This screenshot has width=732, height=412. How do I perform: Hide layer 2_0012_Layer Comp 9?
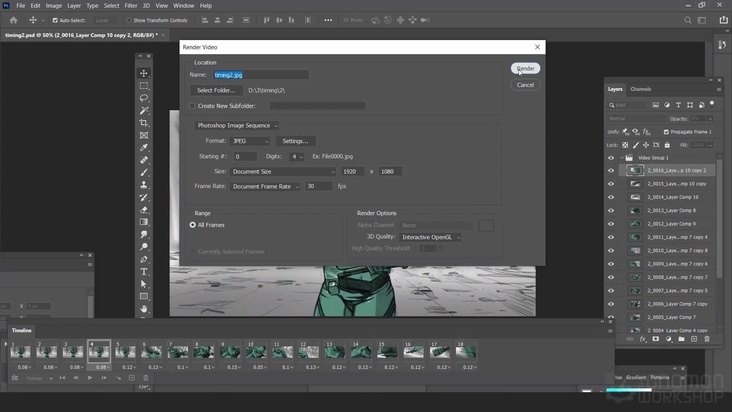pos(611,223)
